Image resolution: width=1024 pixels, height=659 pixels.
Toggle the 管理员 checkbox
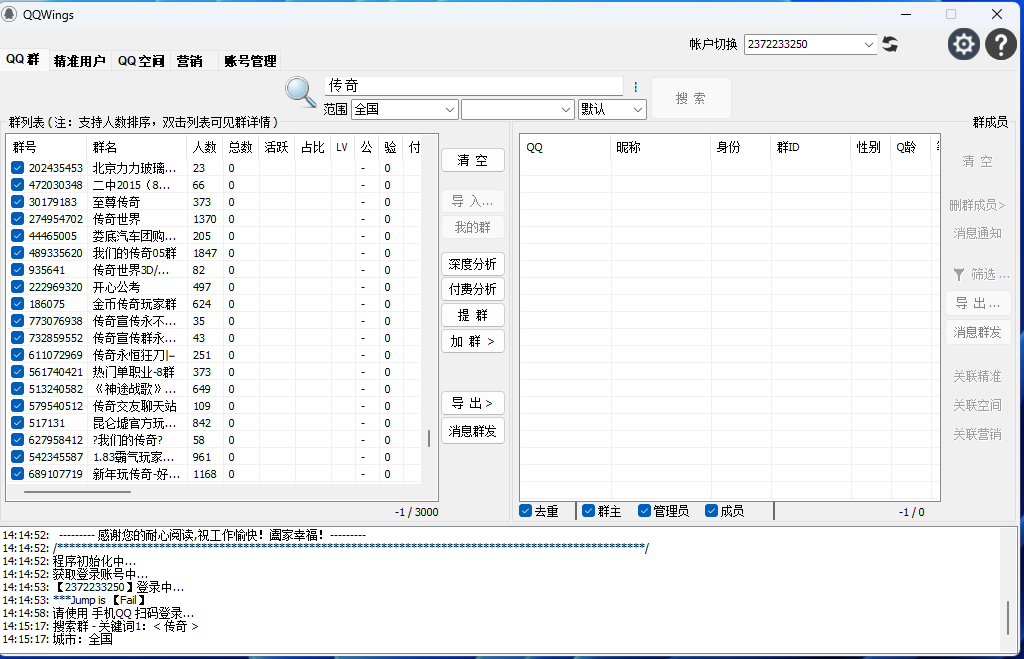tap(644, 511)
